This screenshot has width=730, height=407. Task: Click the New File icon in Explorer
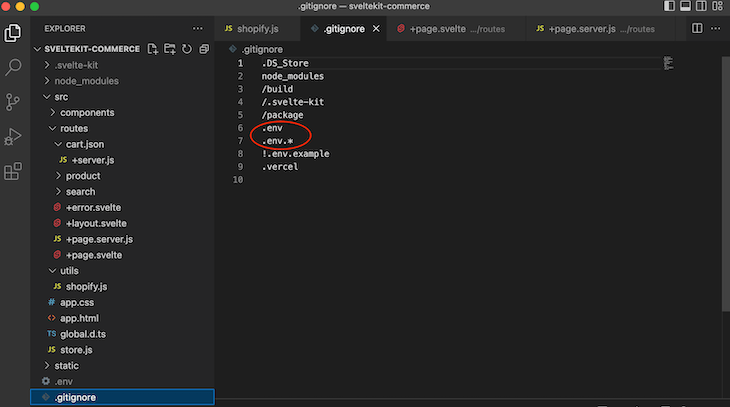pyautogui.click(x=153, y=48)
